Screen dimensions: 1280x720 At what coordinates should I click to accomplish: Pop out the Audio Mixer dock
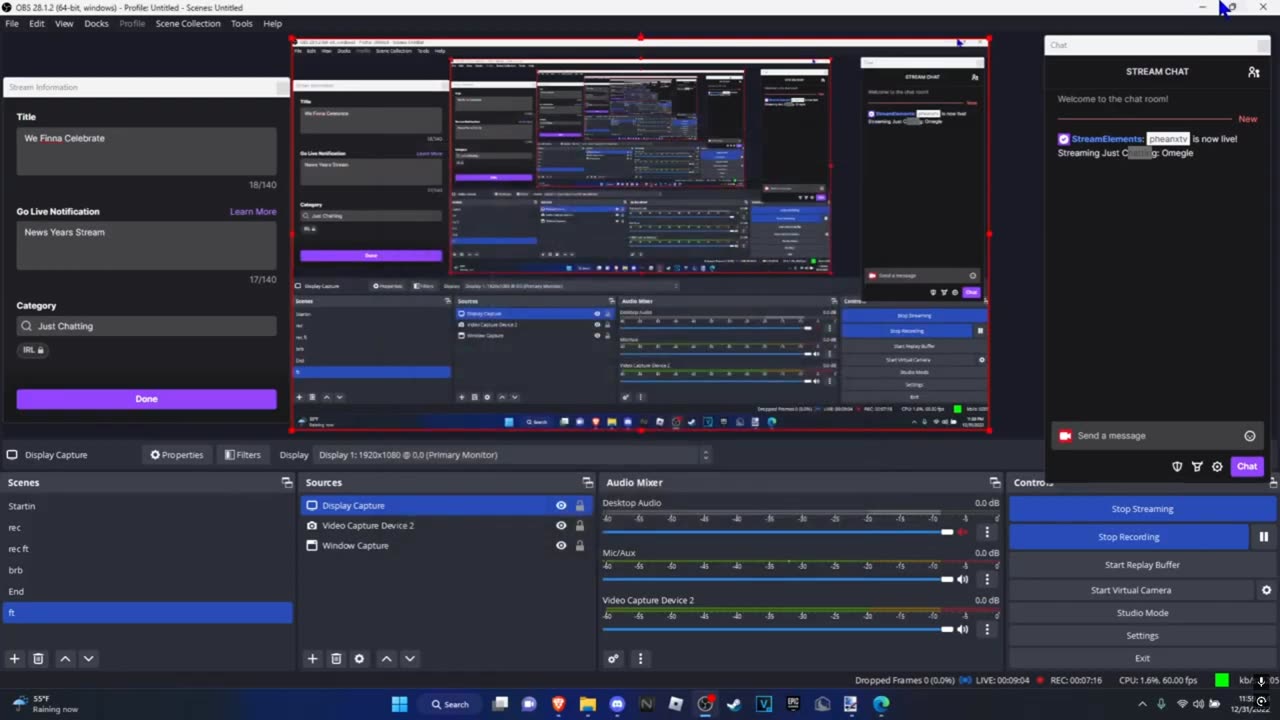994,483
